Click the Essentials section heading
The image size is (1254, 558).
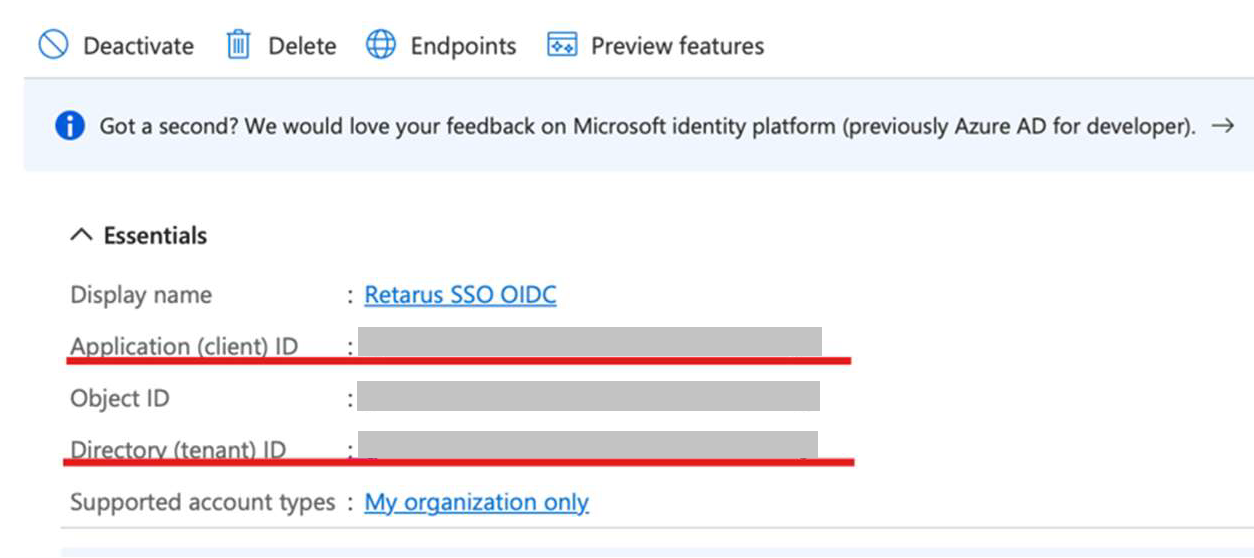point(155,236)
